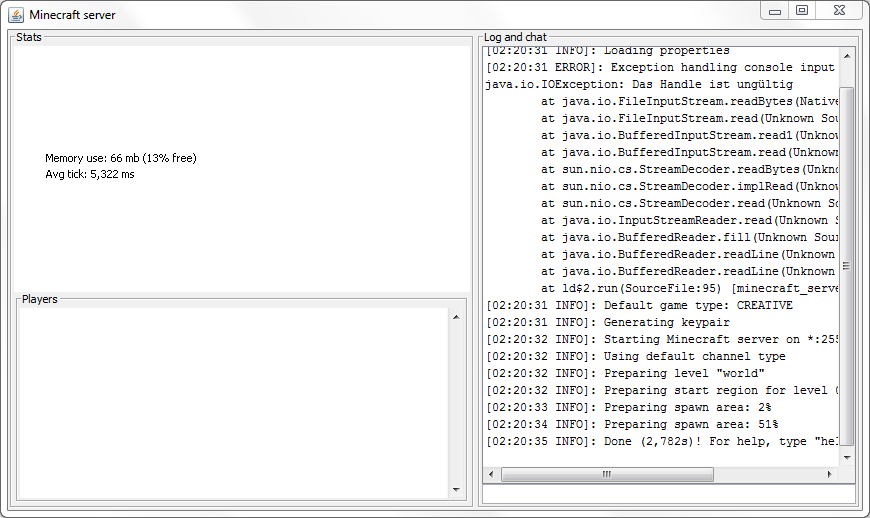Click the 'Default game type: CREATIVE' log line

click(639, 306)
